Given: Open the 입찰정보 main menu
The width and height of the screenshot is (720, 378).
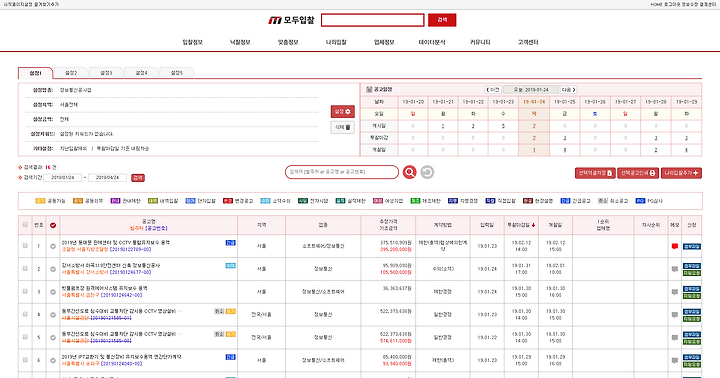Looking at the screenshot, I should pos(192,42).
